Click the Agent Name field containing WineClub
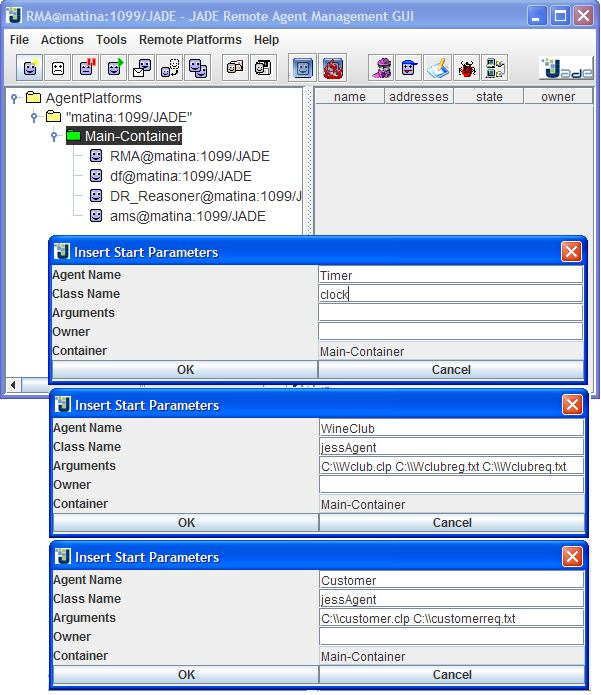The height and width of the screenshot is (695, 601). point(451,428)
